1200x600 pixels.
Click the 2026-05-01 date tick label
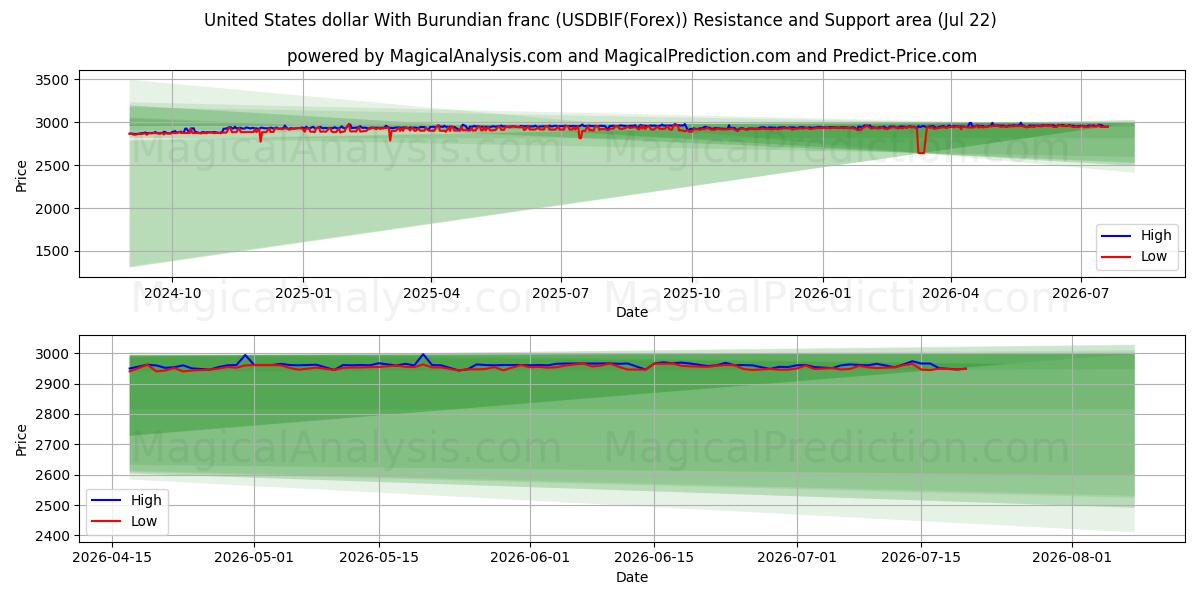click(255, 559)
